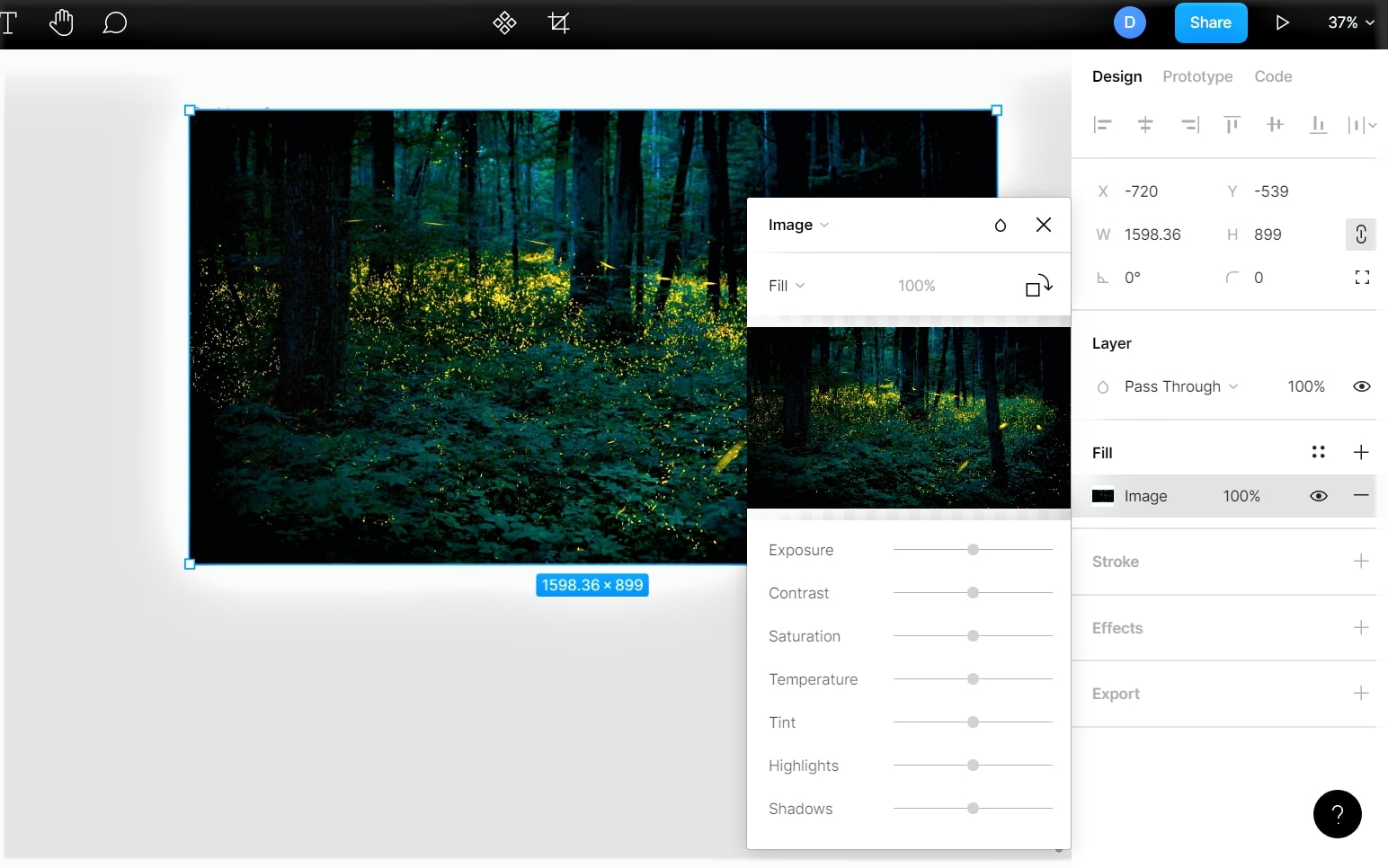Click the Share button
The width and height of the screenshot is (1388, 868).
1211,22
